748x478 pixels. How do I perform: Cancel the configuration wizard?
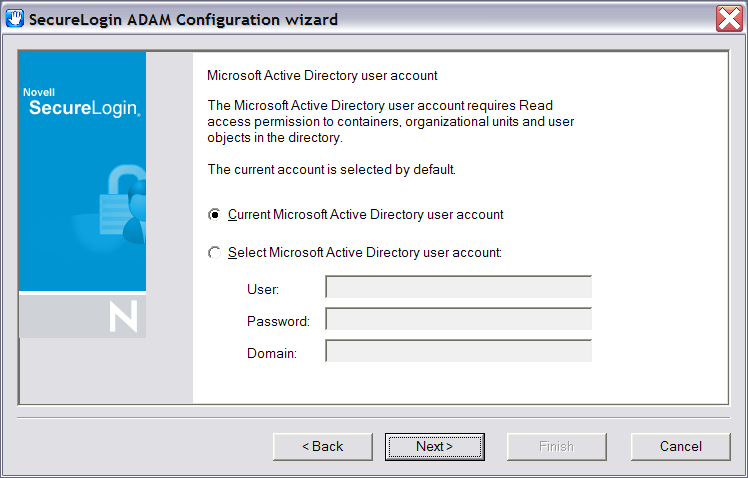(680, 447)
